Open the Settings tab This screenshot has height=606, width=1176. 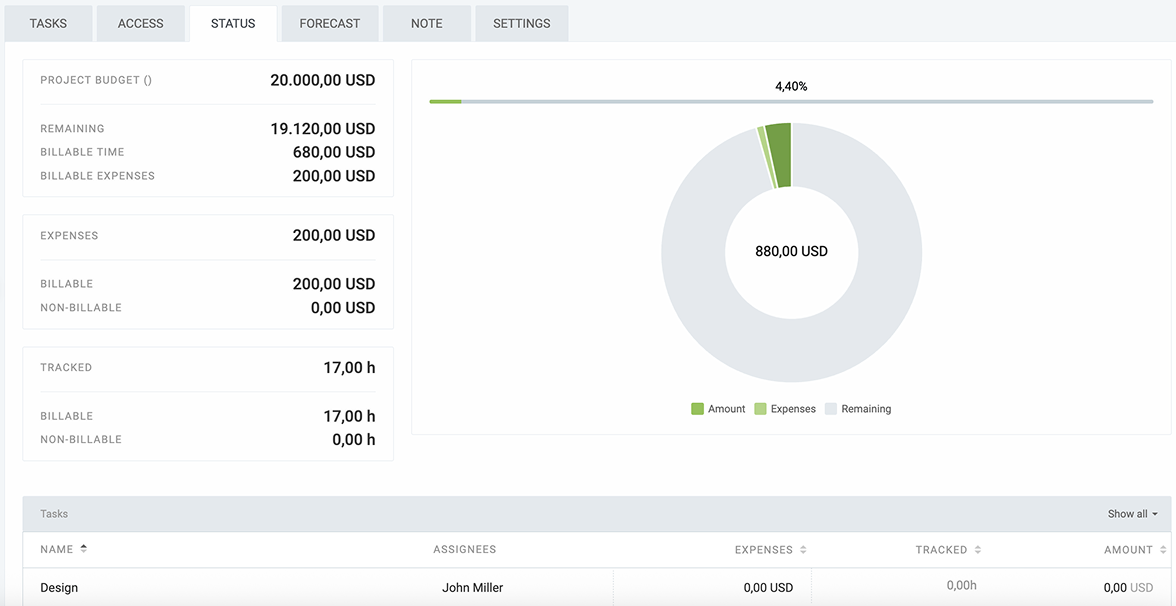pos(521,23)
